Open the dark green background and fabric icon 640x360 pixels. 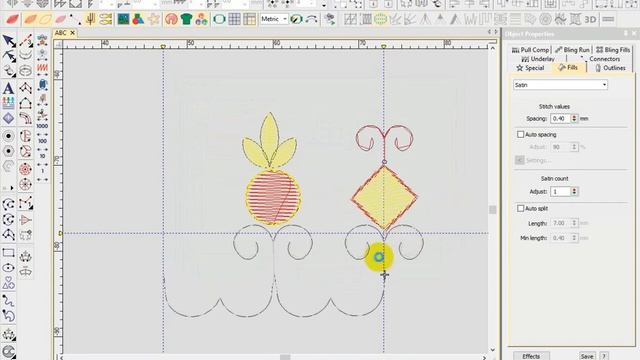(x=123, y=19)
